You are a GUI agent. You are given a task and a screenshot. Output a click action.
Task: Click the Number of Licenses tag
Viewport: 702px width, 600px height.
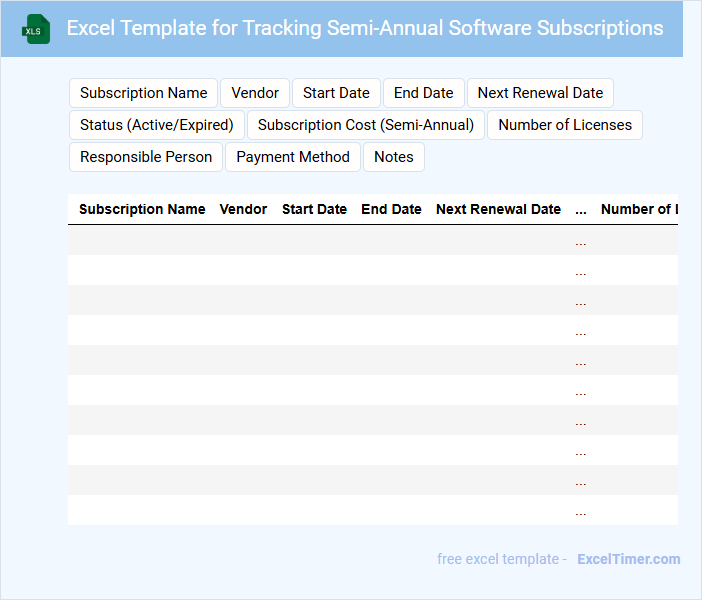pyautogui.click(x=565, y=125)
